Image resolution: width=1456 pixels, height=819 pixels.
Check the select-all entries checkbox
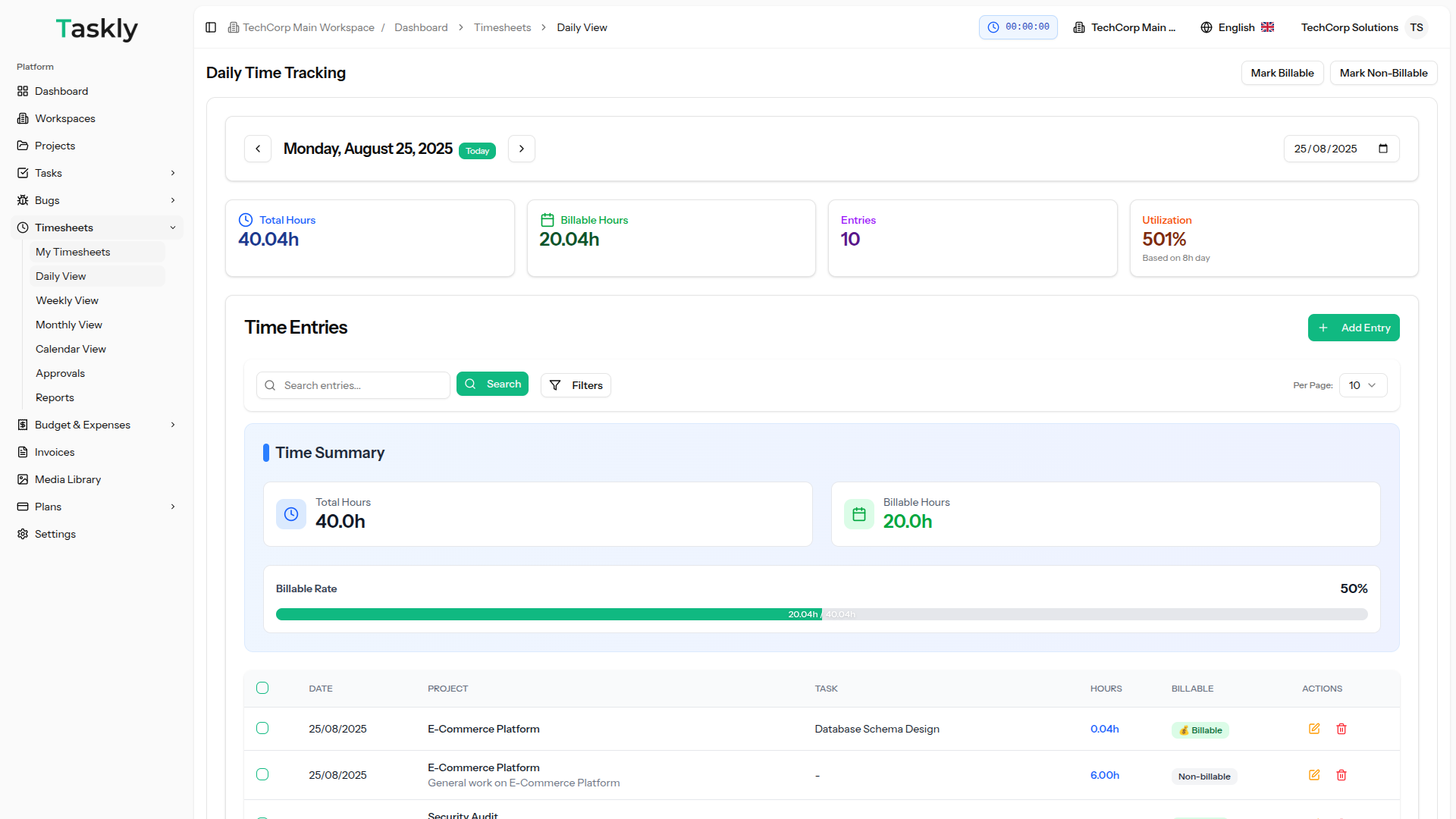coord(262,688)
